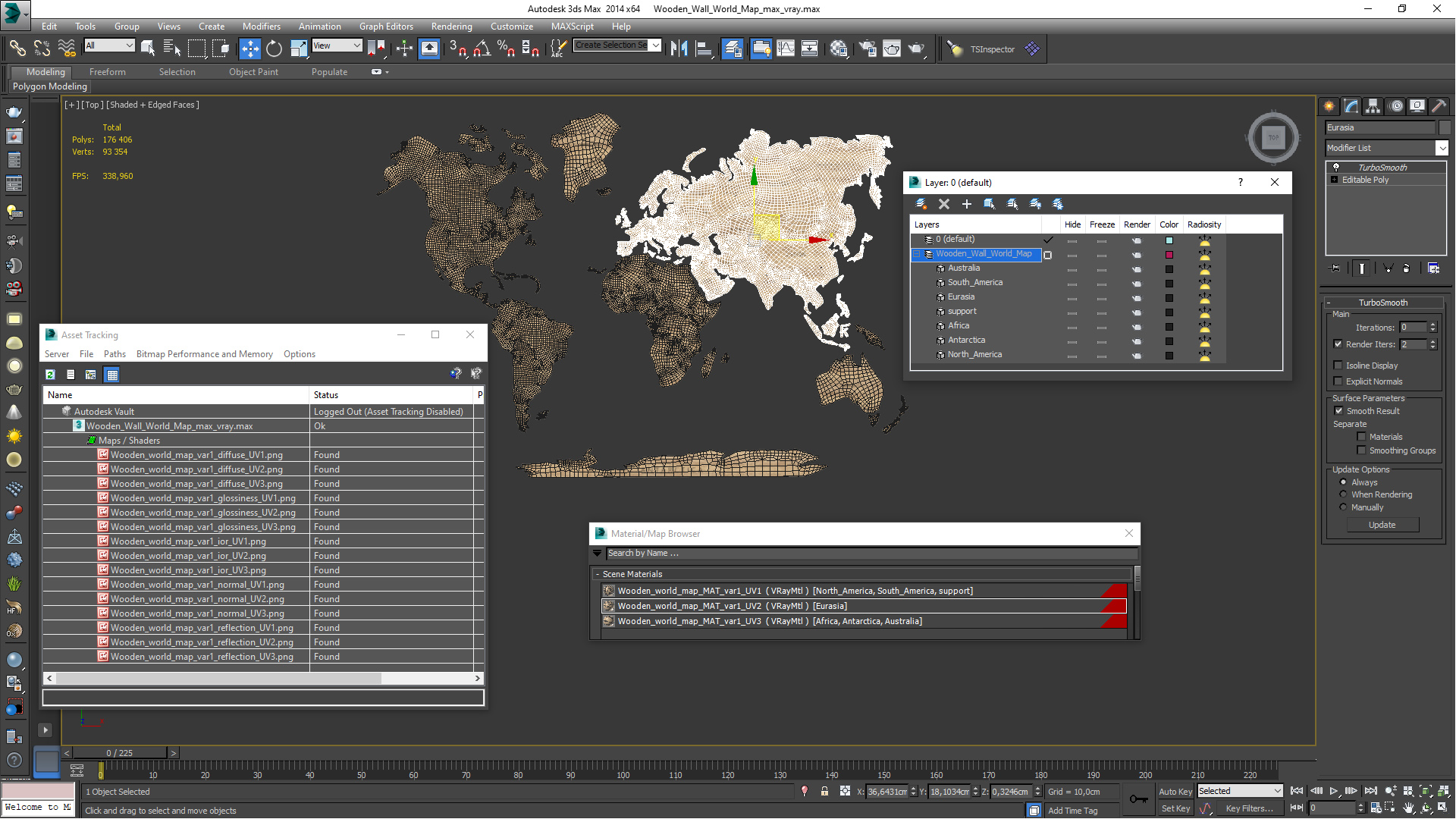This screenshot has width=1456, height=819.
Task: Click the Align tool icon
Action: point(704,49)
